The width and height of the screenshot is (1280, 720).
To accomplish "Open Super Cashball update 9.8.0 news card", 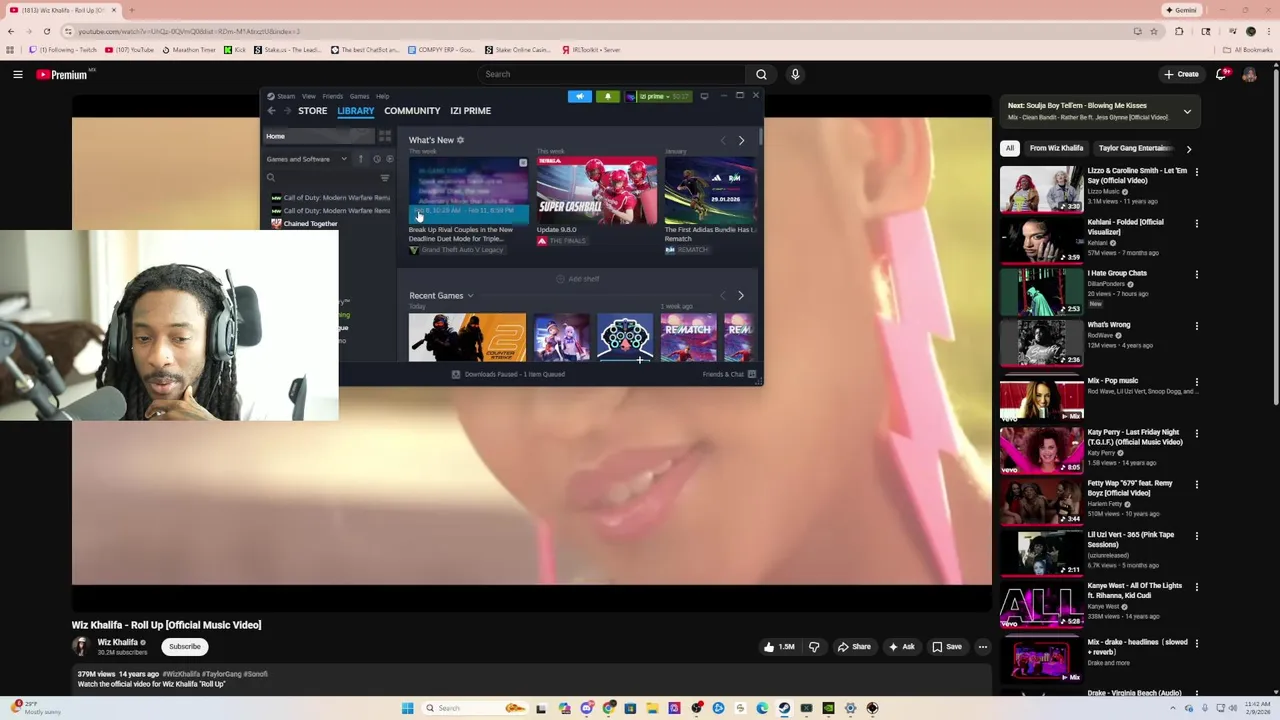I will click(x=597, y=190).
